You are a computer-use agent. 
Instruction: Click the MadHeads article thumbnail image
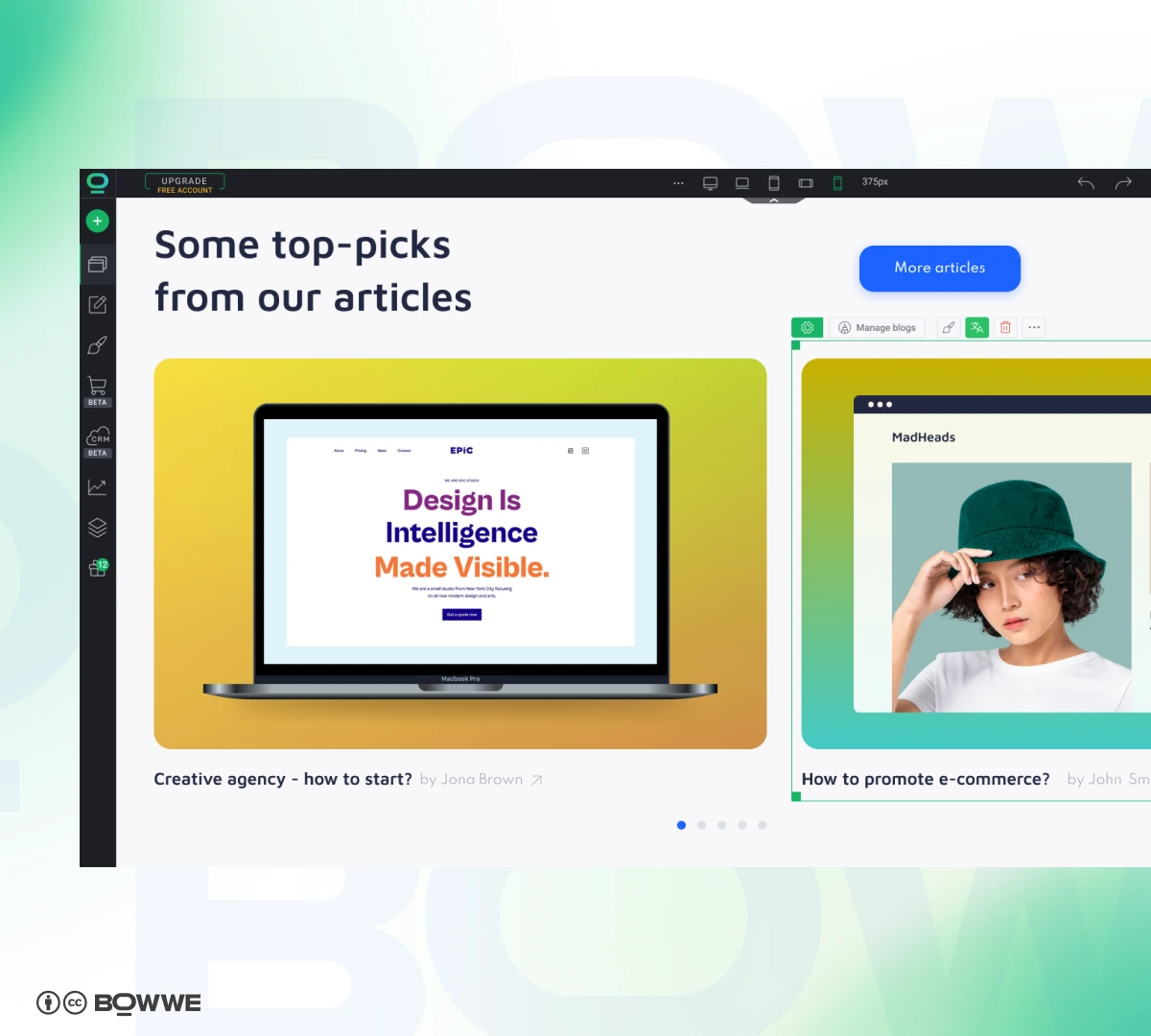click(976, 553)
